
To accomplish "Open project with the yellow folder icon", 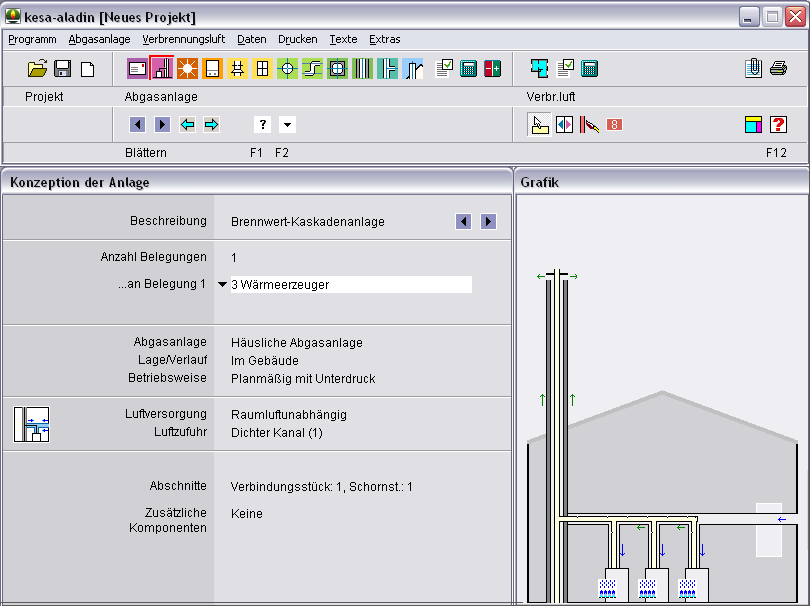I will (x=37, y=69).
